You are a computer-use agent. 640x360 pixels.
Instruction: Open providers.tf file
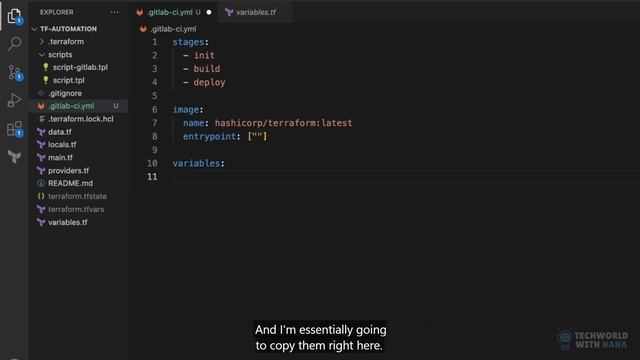68,171
